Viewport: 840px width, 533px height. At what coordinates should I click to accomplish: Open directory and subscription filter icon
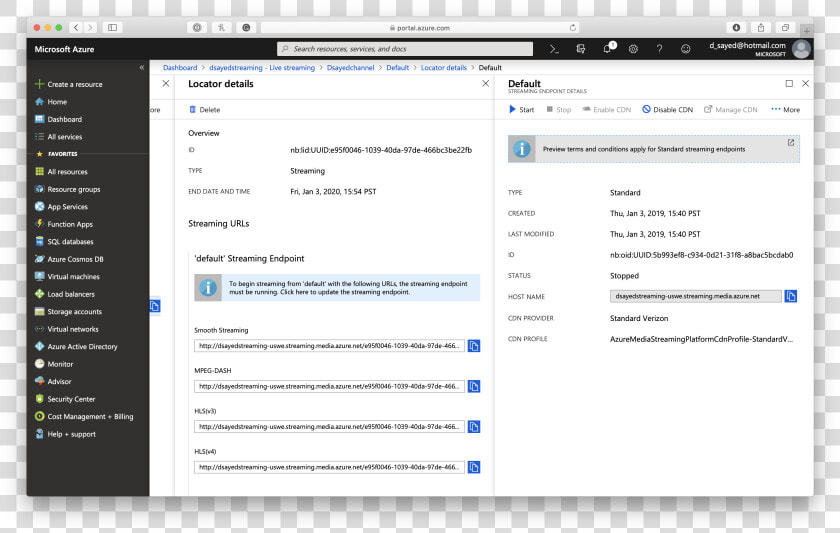(x=580, y=49)
